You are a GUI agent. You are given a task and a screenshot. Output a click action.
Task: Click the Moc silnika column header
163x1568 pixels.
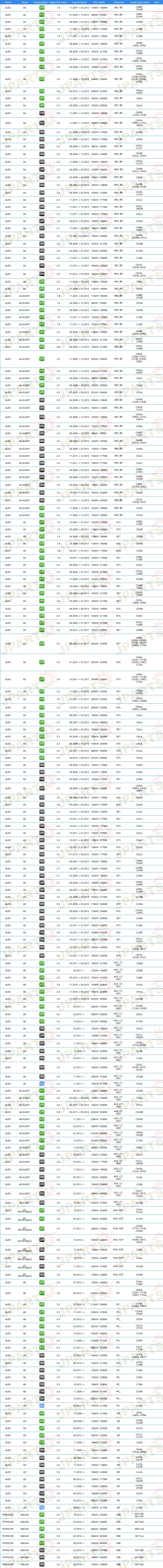click(x=100, y=3)
